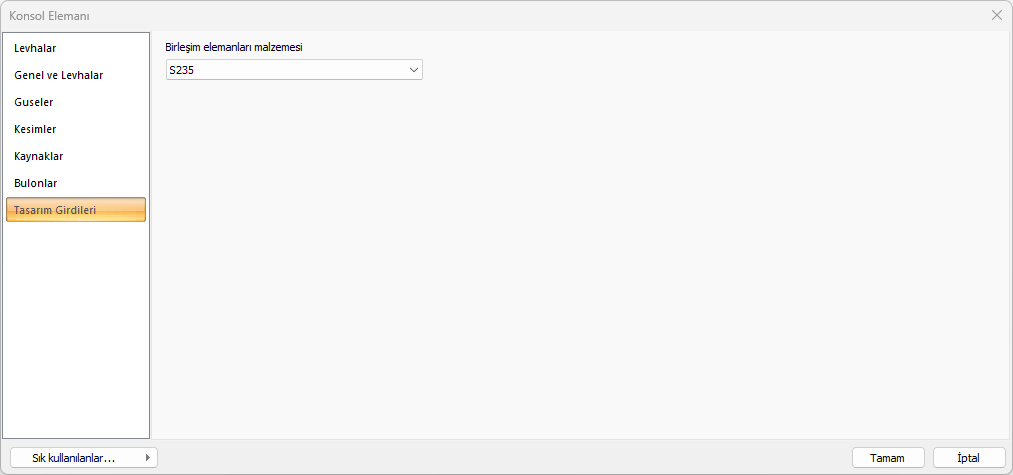This screenshot has height=475, width=1013.
Task: Switch to Genel ve Levhalar page
Action: pos(58,75)
